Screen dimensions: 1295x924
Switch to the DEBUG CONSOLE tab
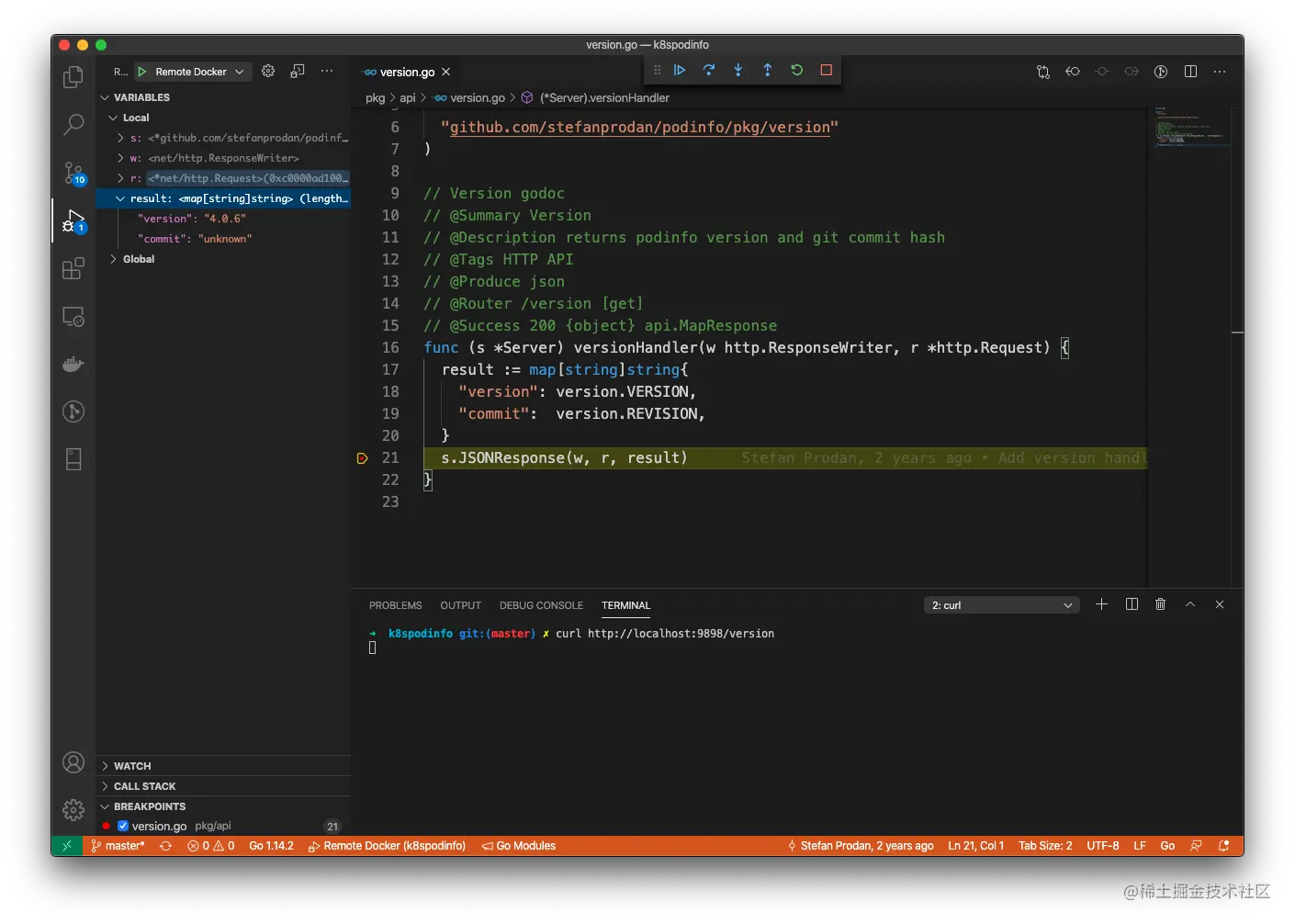(541, 605)
